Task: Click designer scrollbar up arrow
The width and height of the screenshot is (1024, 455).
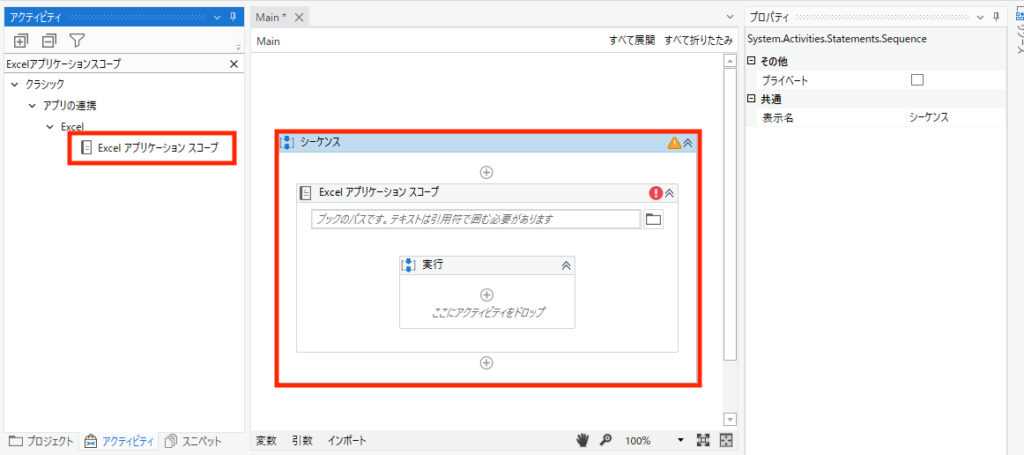Action: pos(730,61)
